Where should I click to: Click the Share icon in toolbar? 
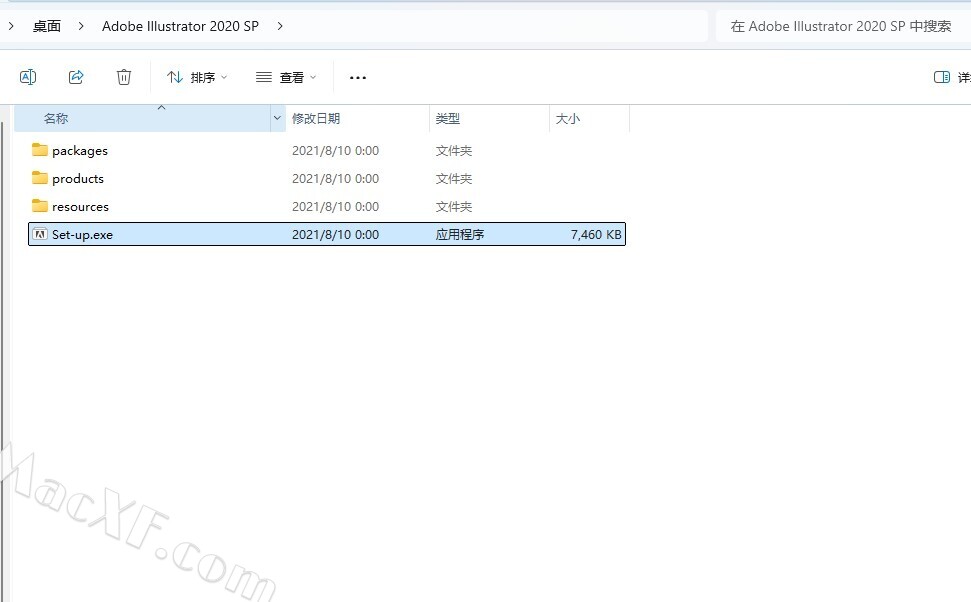(x=76, y=77)
